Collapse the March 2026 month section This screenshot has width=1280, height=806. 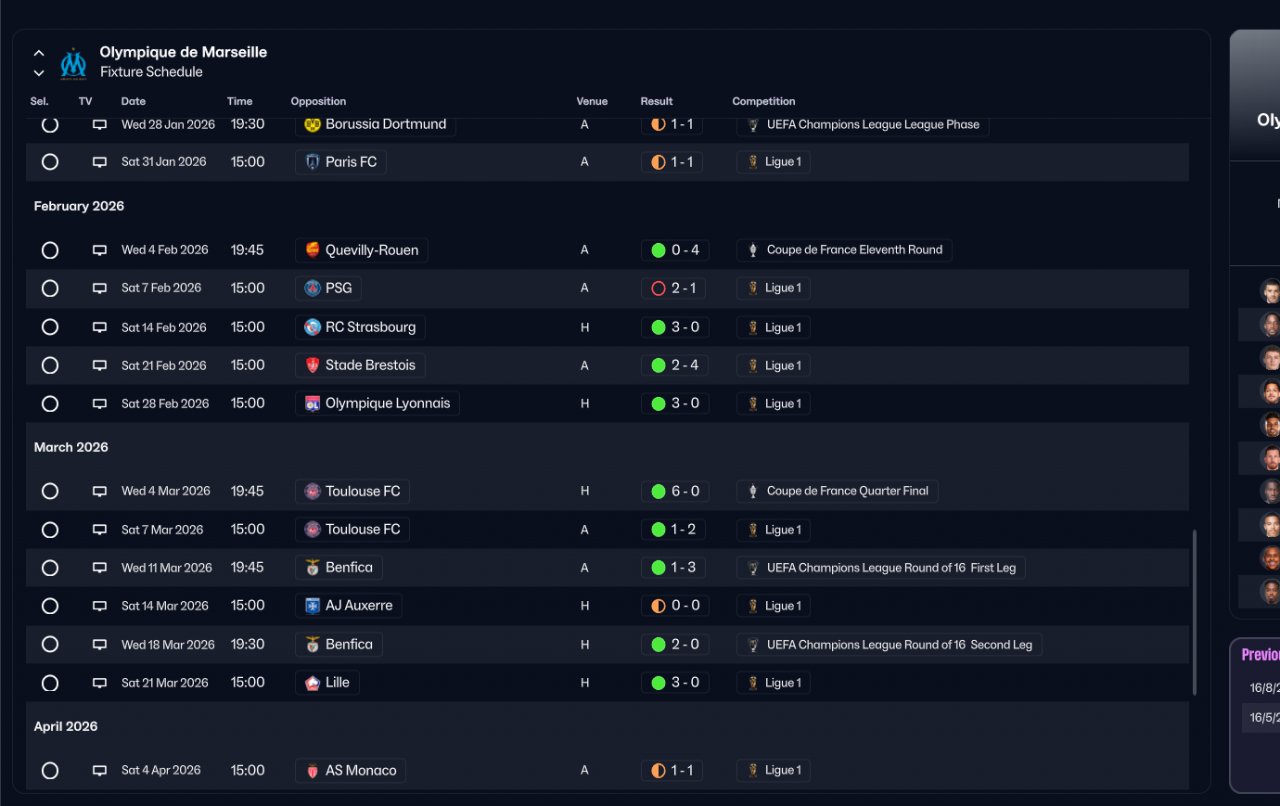[x=71, y=447]
